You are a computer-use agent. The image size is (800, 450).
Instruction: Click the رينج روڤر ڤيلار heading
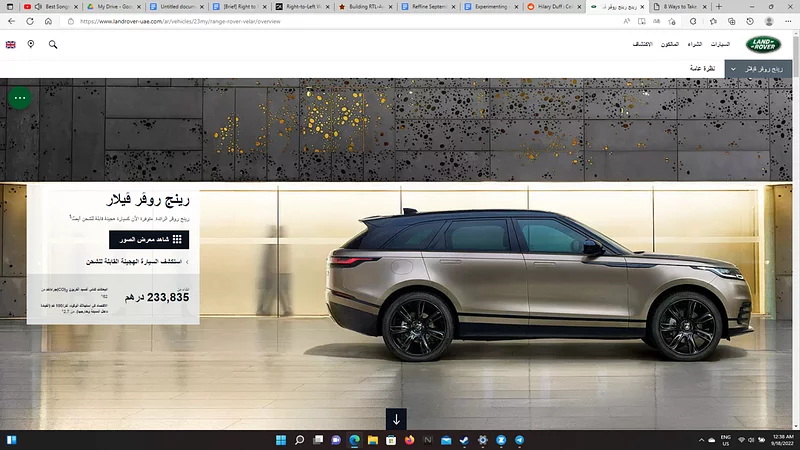[x=147, y=199]
